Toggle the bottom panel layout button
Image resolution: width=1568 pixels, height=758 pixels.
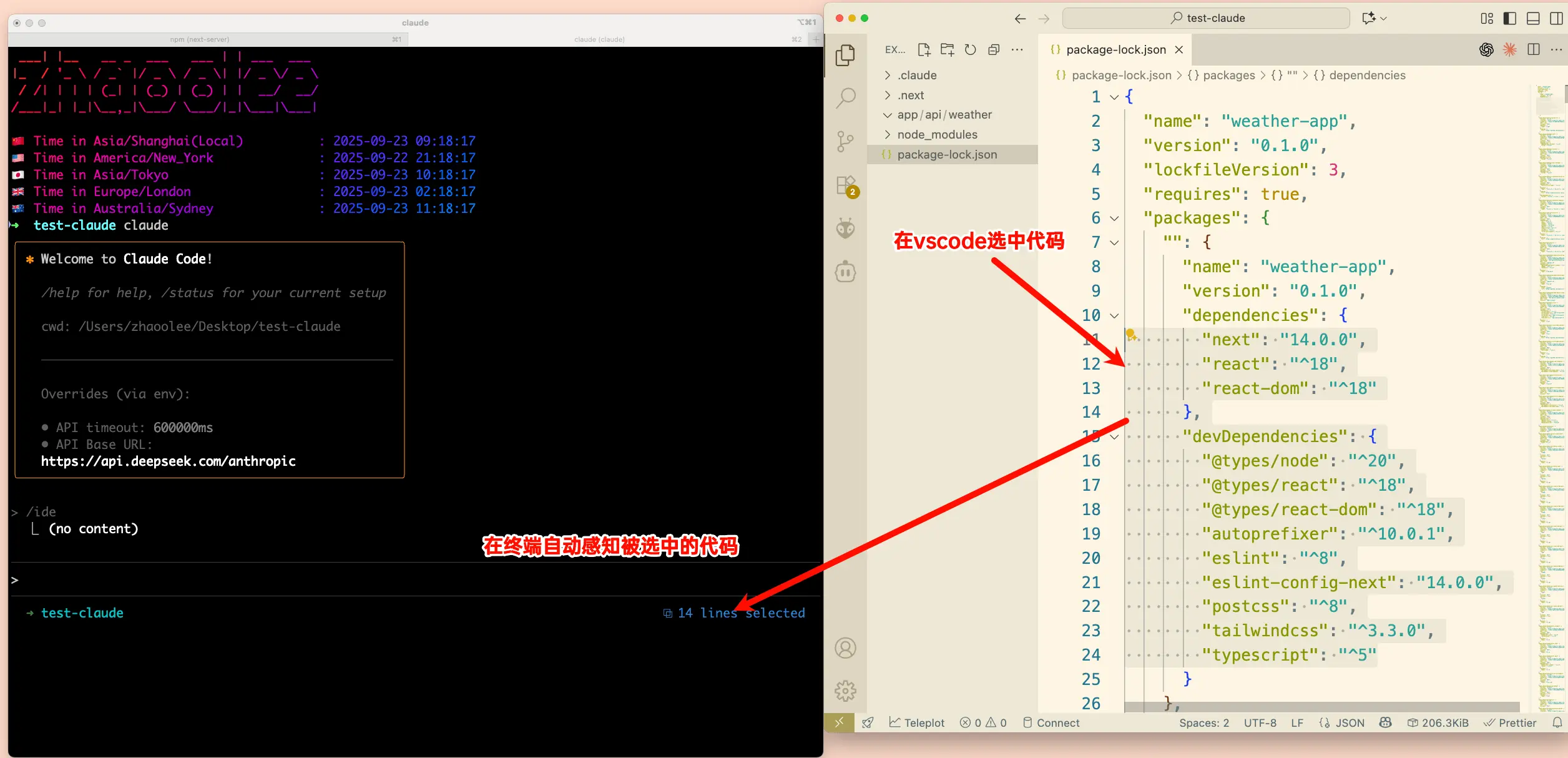(x=1532, y=19)
